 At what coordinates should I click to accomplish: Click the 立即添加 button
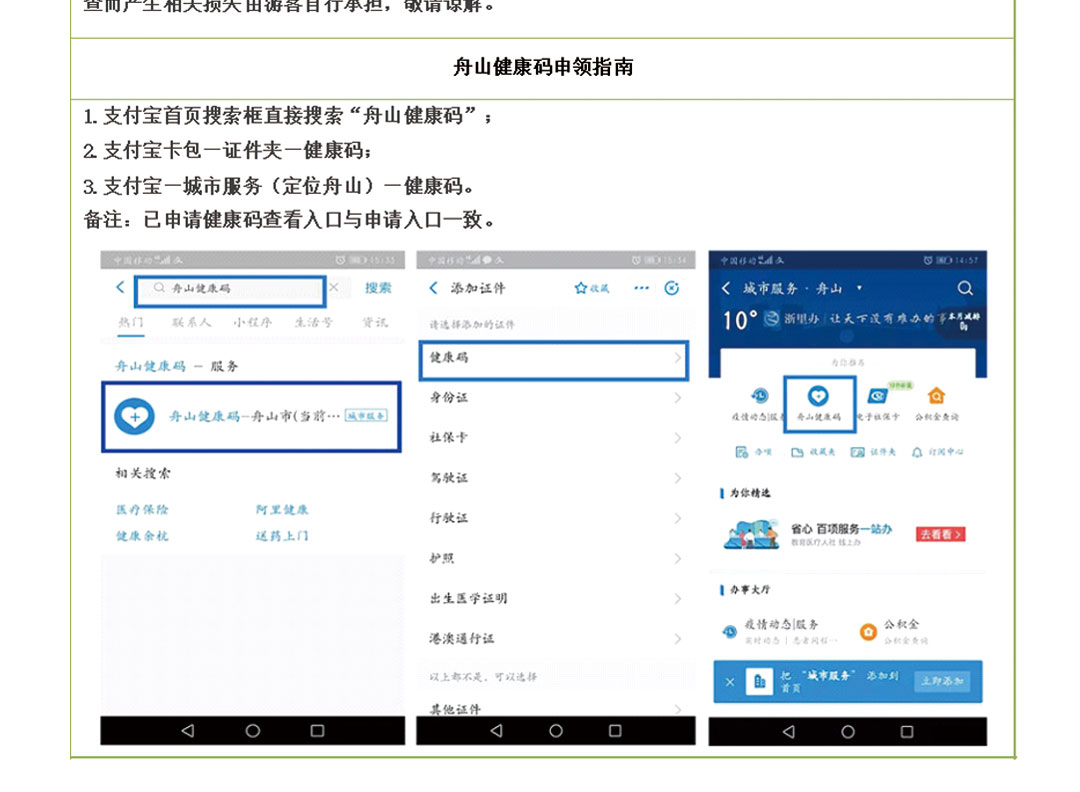coord(942,681)
